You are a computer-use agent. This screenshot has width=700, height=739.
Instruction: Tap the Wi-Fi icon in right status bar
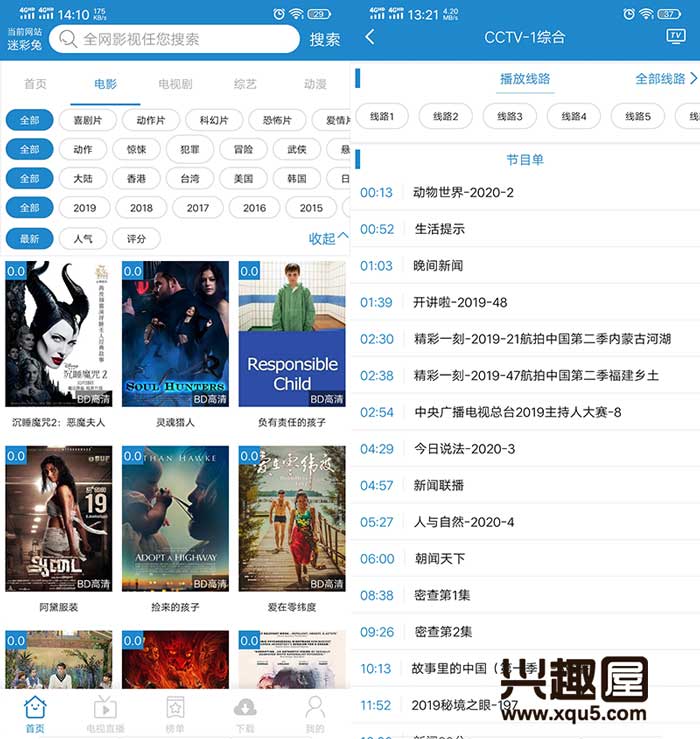coord(646,14)
